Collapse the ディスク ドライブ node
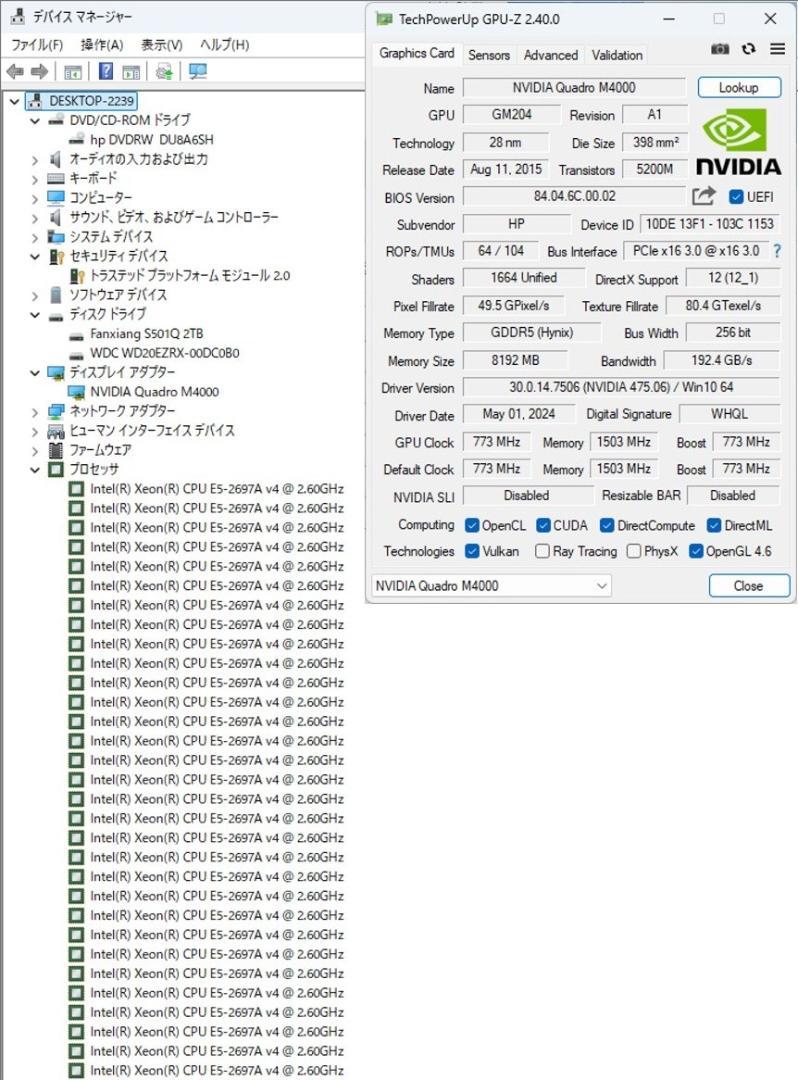Viewport: 798px width, 1080px height. pyautogui.click(x=35, y=315)
